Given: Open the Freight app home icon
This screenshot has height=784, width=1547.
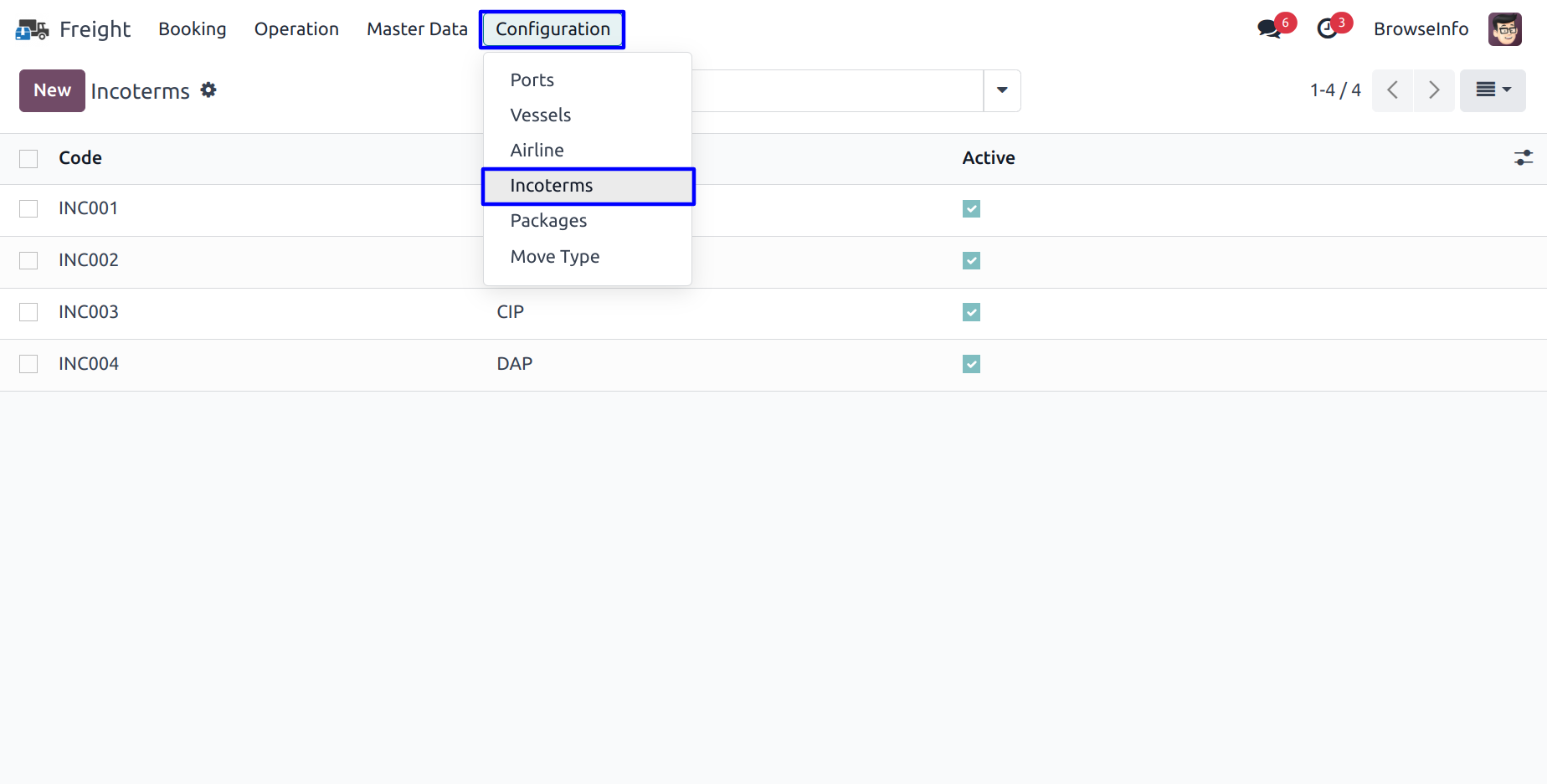Looking at the screenshot, I should [32, 29].
